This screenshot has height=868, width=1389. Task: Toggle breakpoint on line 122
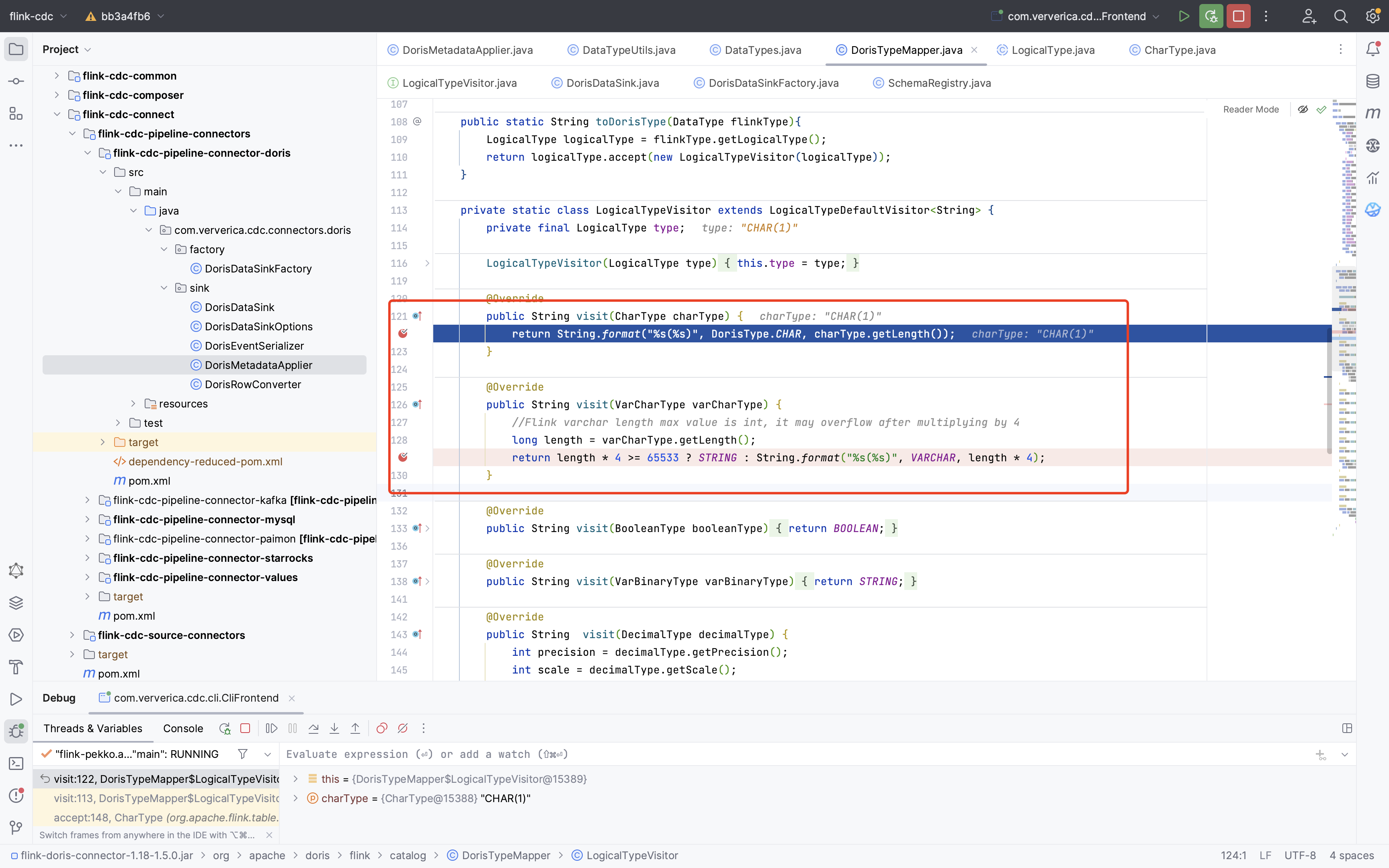pyautogui.click(x=403, y=334)
